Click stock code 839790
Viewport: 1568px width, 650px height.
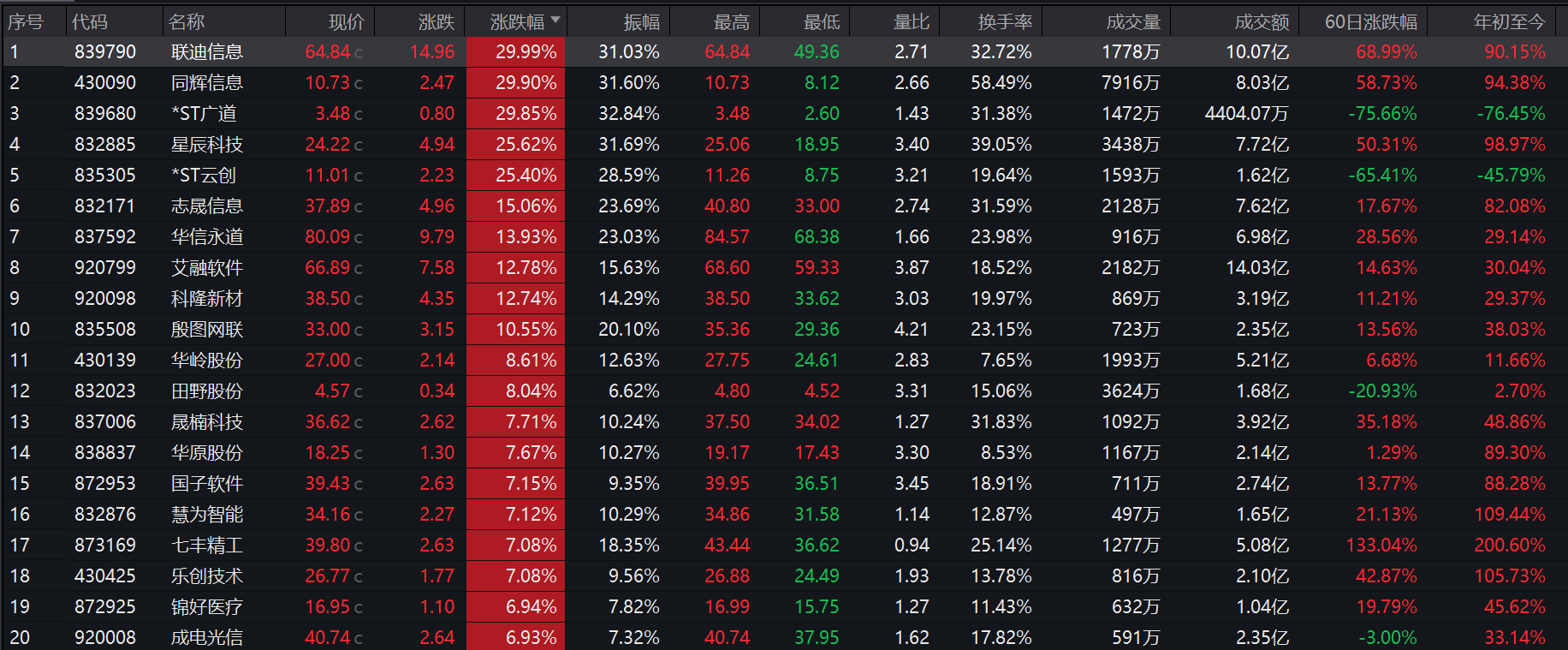tap(105, 52)
